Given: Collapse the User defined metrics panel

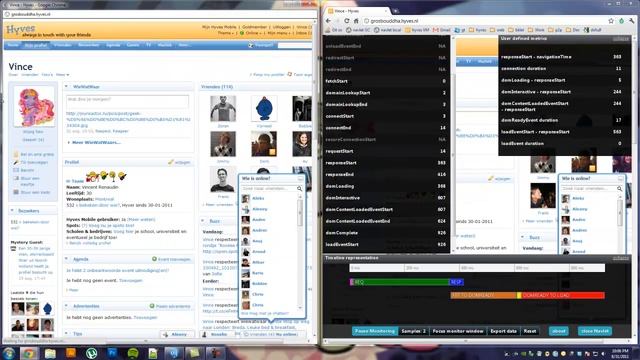Looking at the screenshot, I should 621,39.
